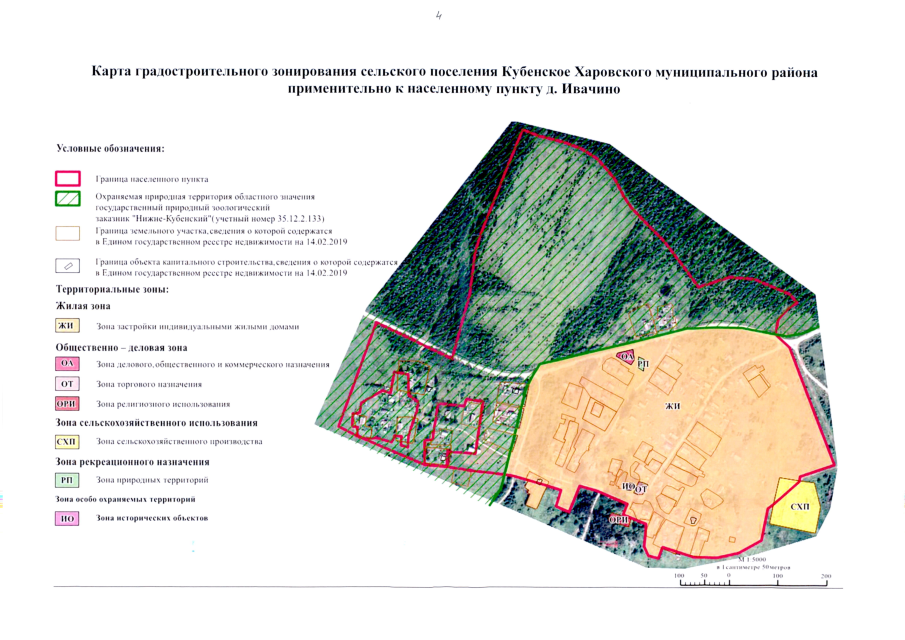905x640 pixels.
Task: Click the green hatched protected territory legend symbol
Action: click(68, 198)
